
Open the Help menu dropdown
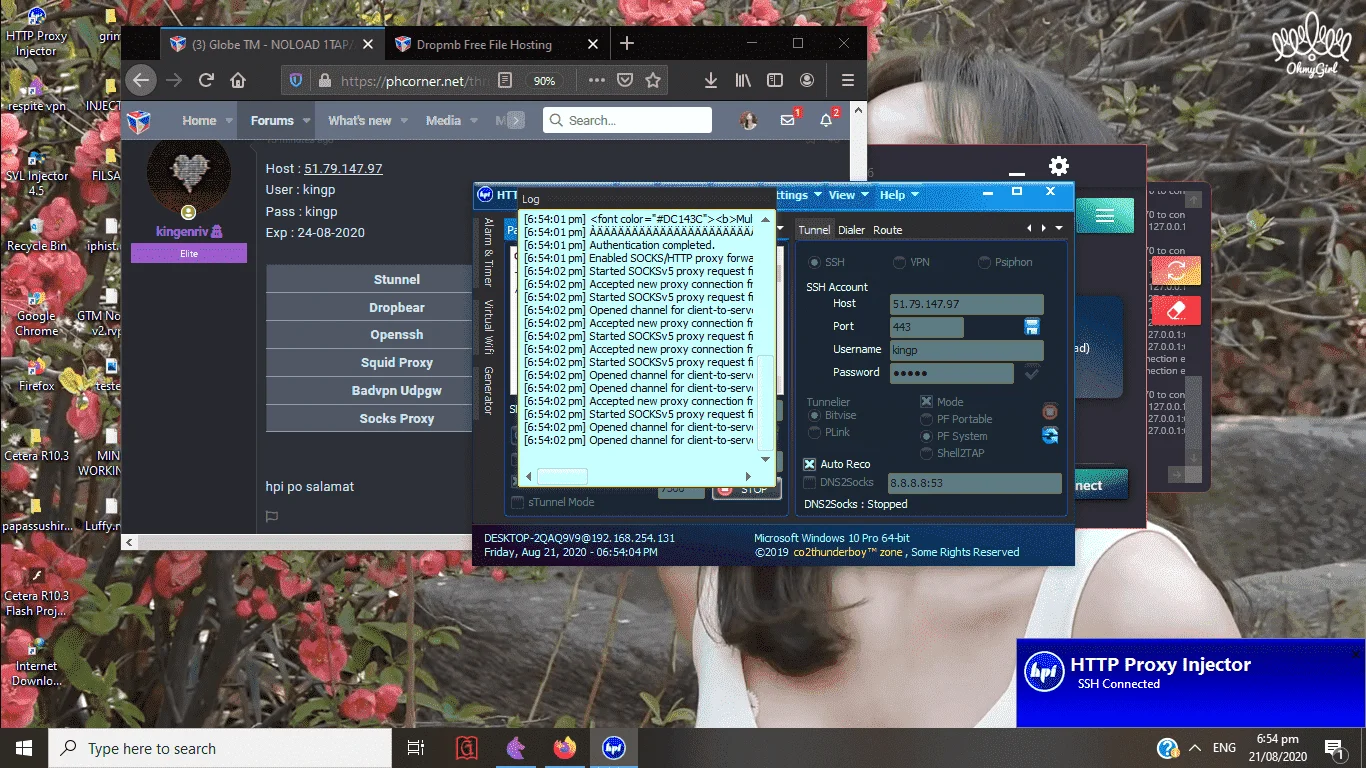pyautogui.click(x=898, y=195)
